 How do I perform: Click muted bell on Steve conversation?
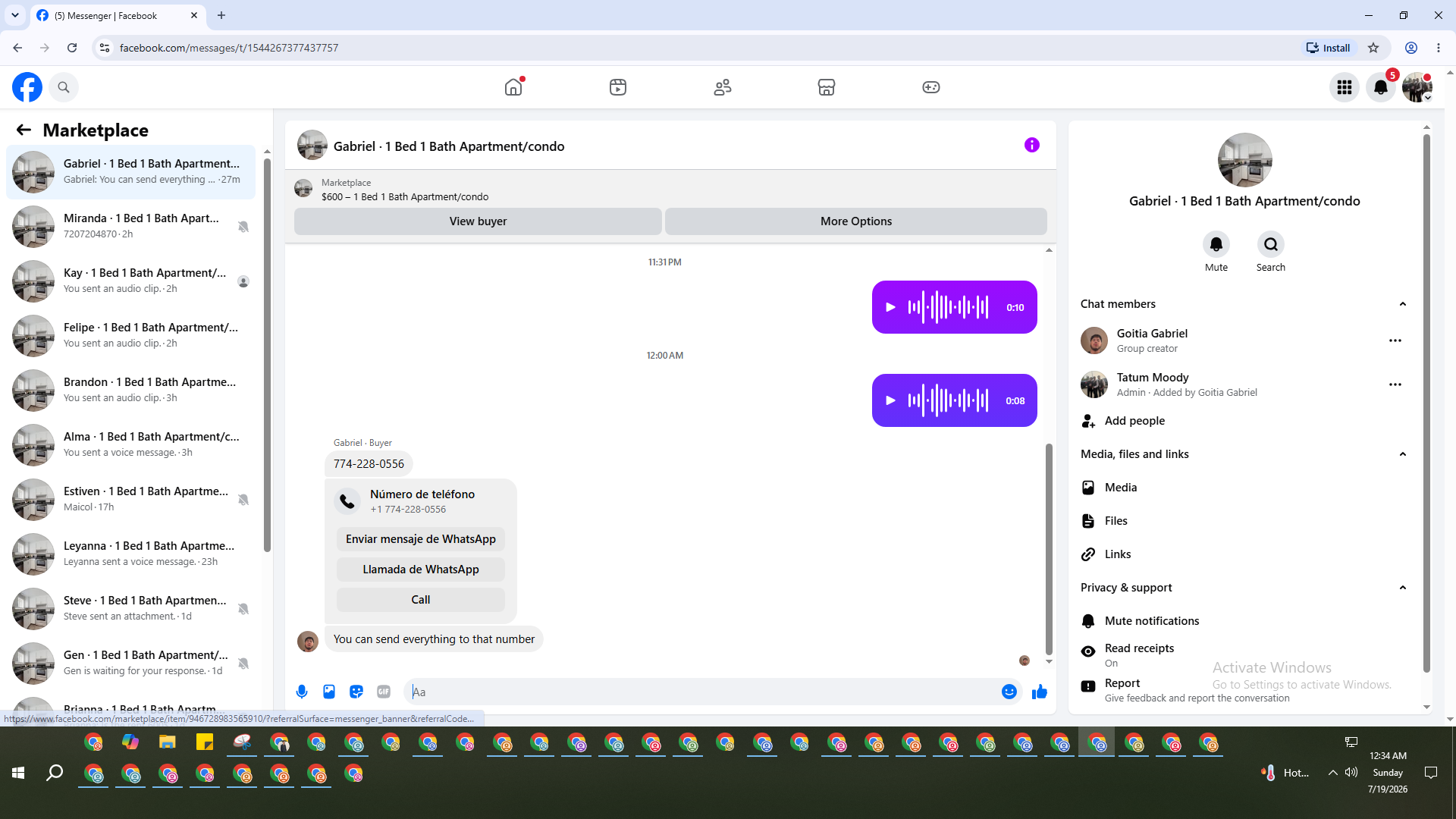243,609
